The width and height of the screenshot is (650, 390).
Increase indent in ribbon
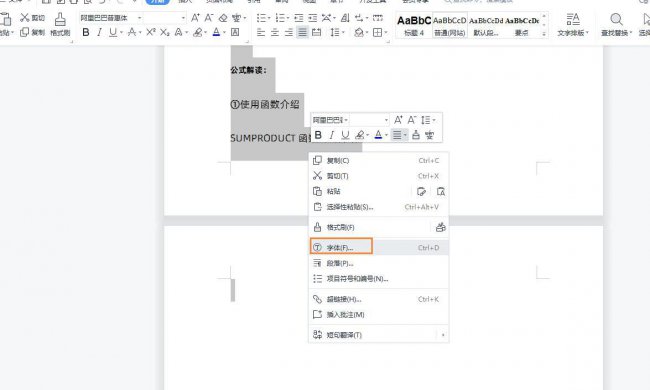pyautogui.click(x=313, y=18)
